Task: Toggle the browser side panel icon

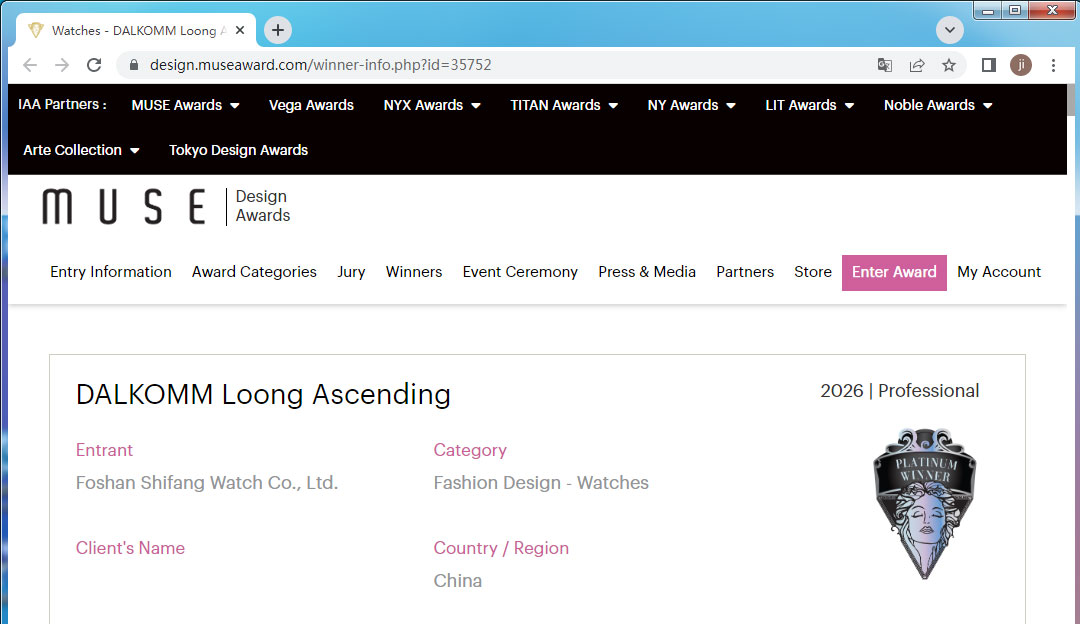Action: click(x=988, y=65)
